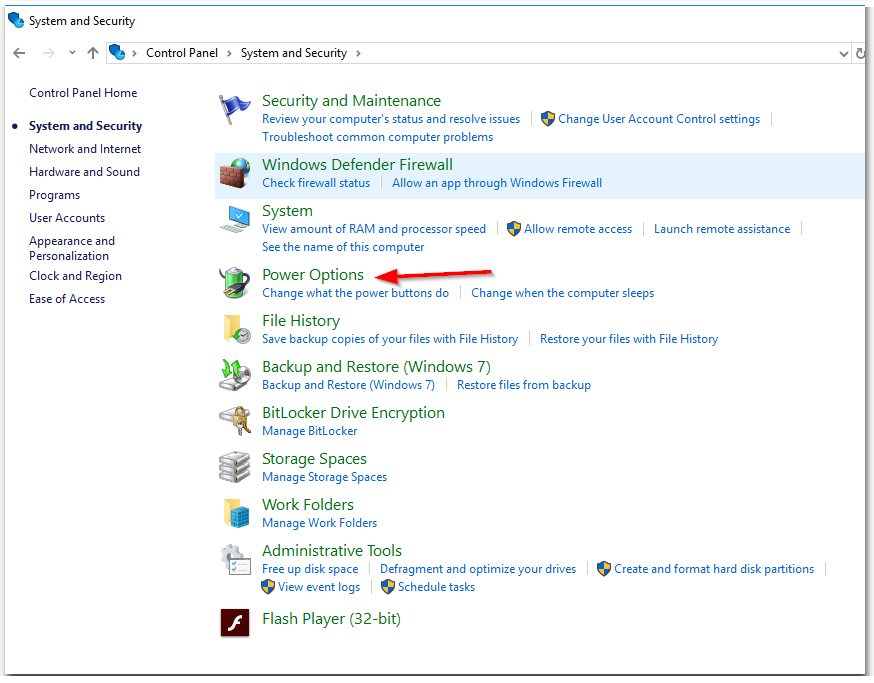
Task: Click System and Security breadcrumb segment
Action: tap(294, 53)
